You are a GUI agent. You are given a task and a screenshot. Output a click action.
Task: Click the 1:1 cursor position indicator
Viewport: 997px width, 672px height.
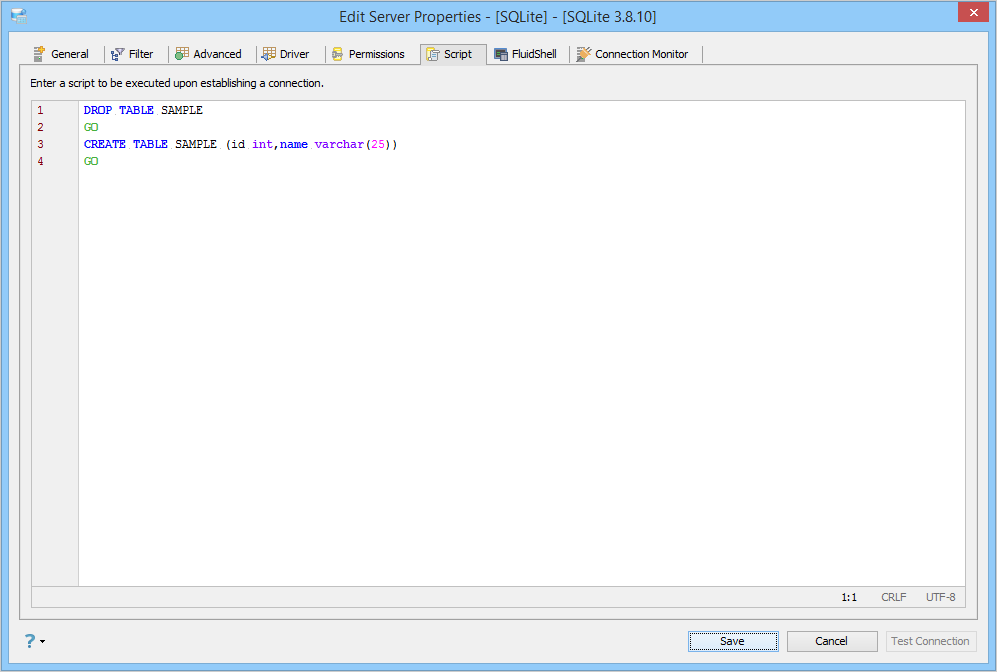[849, 597]
